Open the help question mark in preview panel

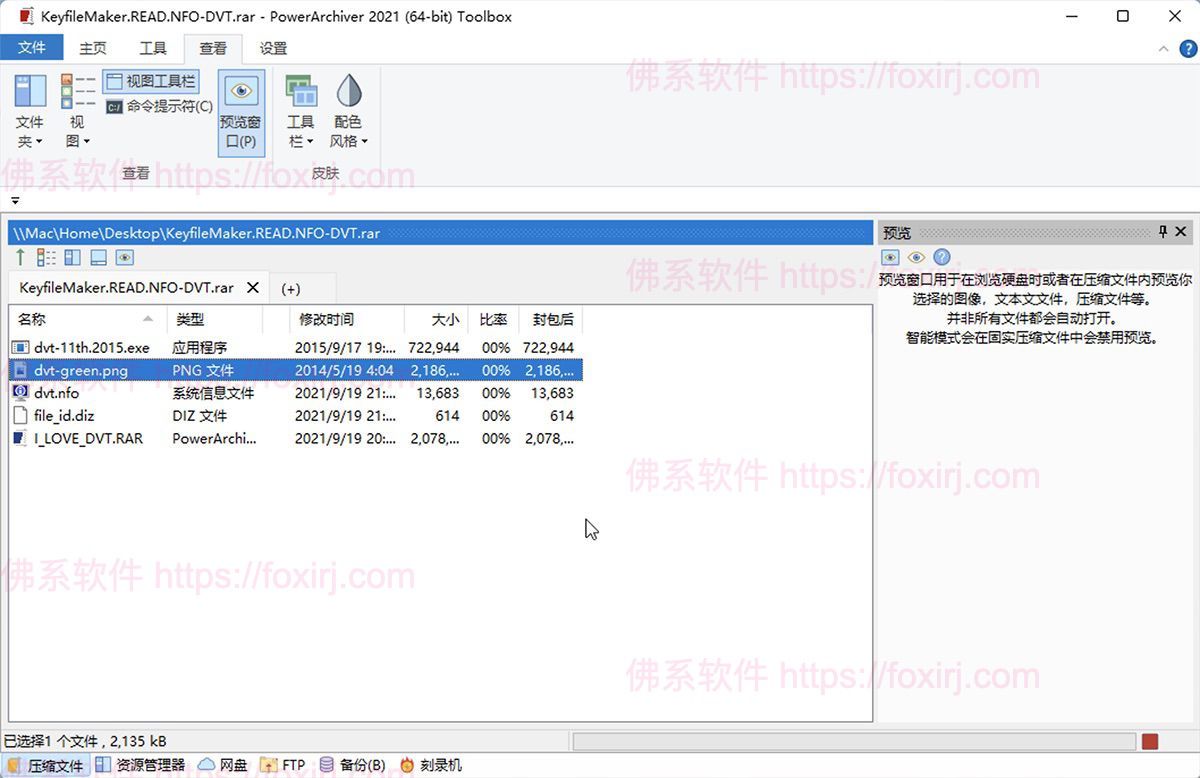tap(941, 257)
